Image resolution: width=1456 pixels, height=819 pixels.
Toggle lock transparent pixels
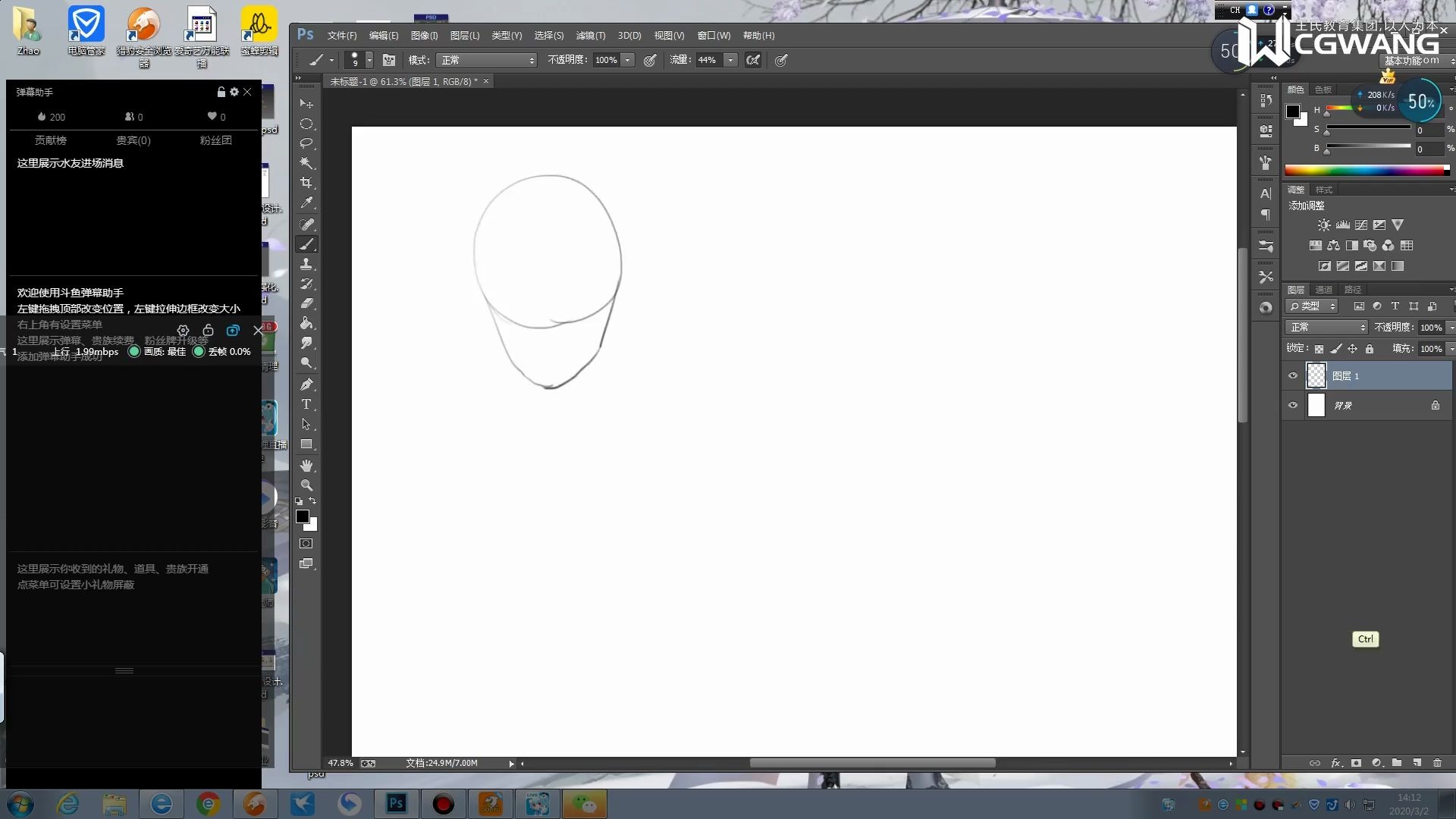pos(1319,349)
